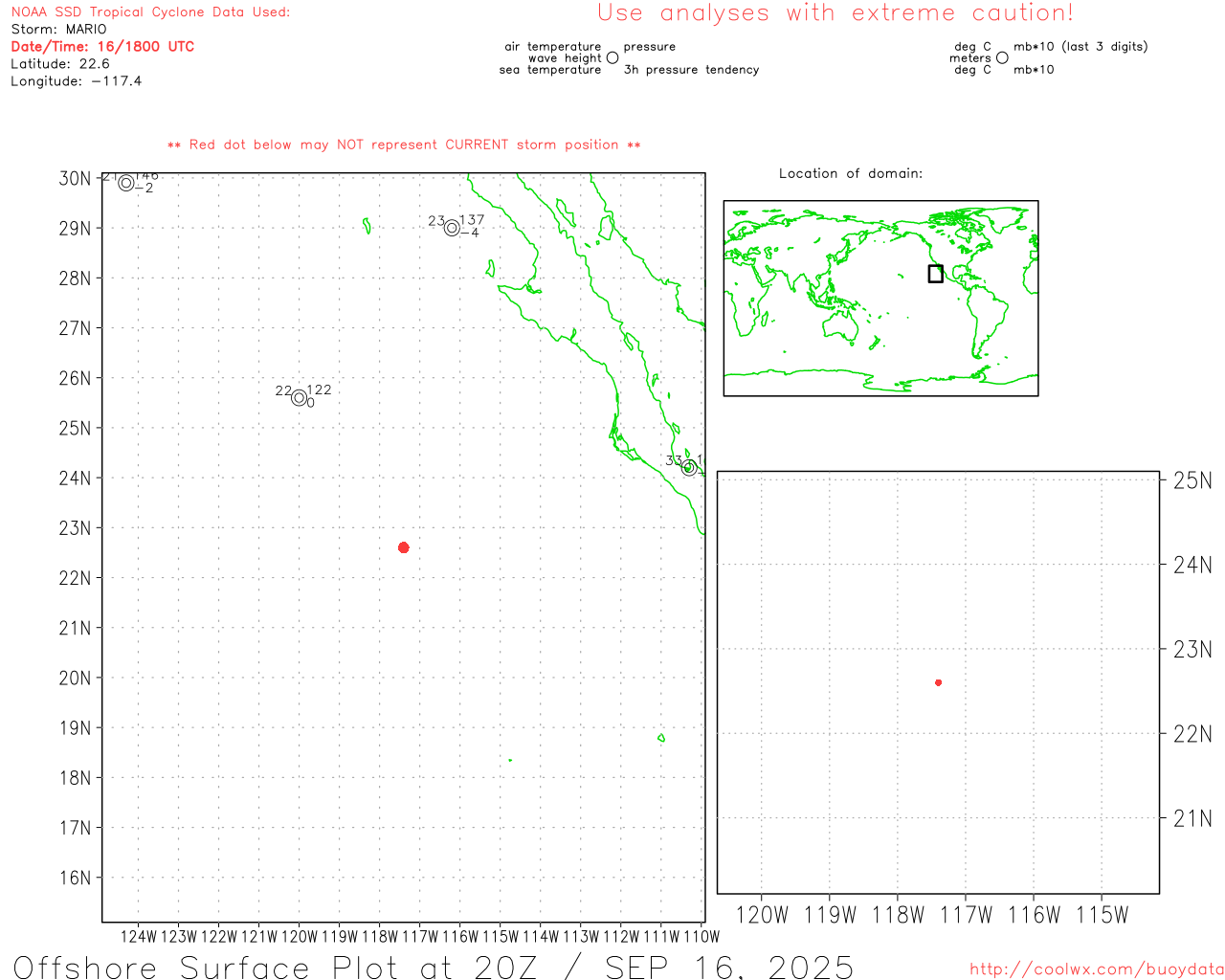
Task: Click the 115W label on inset map
Action: (1102, 915)
